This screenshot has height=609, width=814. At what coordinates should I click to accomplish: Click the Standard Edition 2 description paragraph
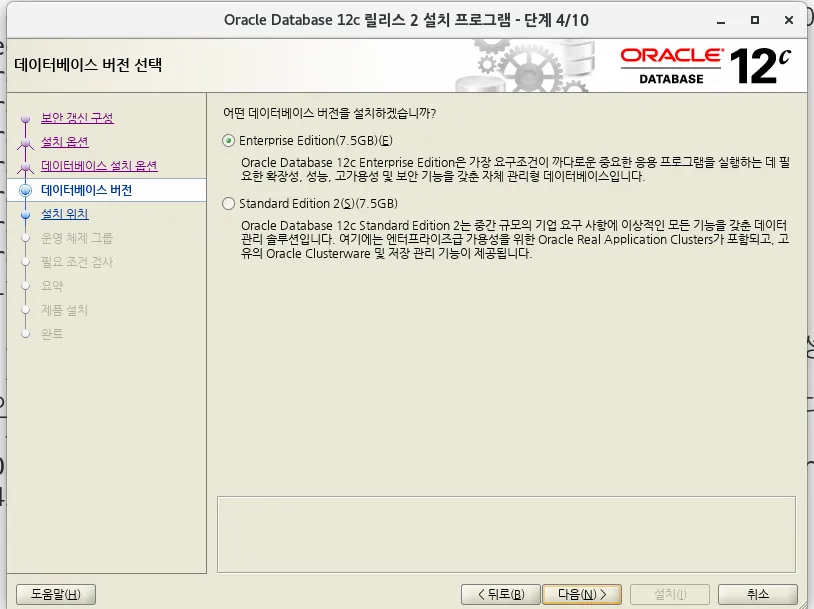(515, 239)
